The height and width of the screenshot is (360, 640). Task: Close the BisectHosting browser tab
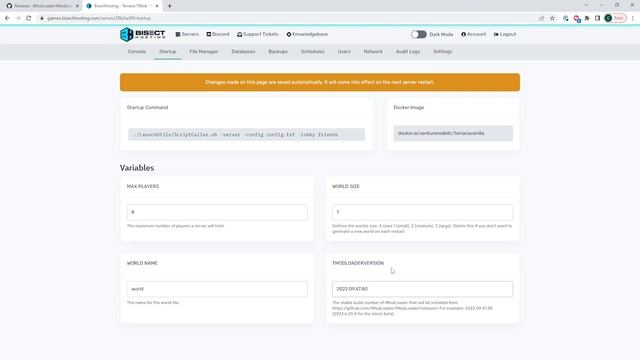click(157, 6)
